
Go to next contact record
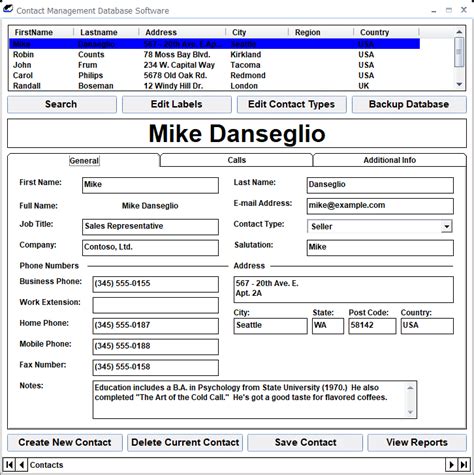(x=451, y=464)
